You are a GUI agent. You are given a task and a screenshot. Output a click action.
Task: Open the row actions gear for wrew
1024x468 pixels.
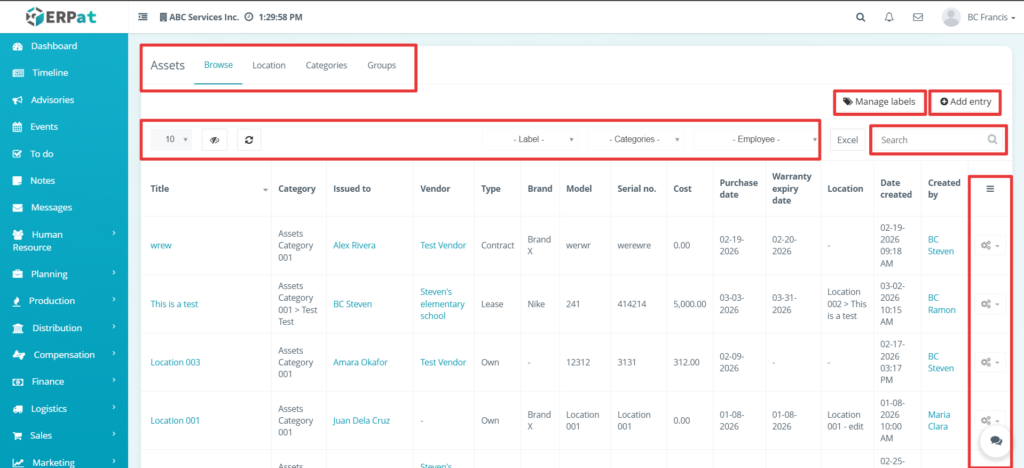coord(990,246)
